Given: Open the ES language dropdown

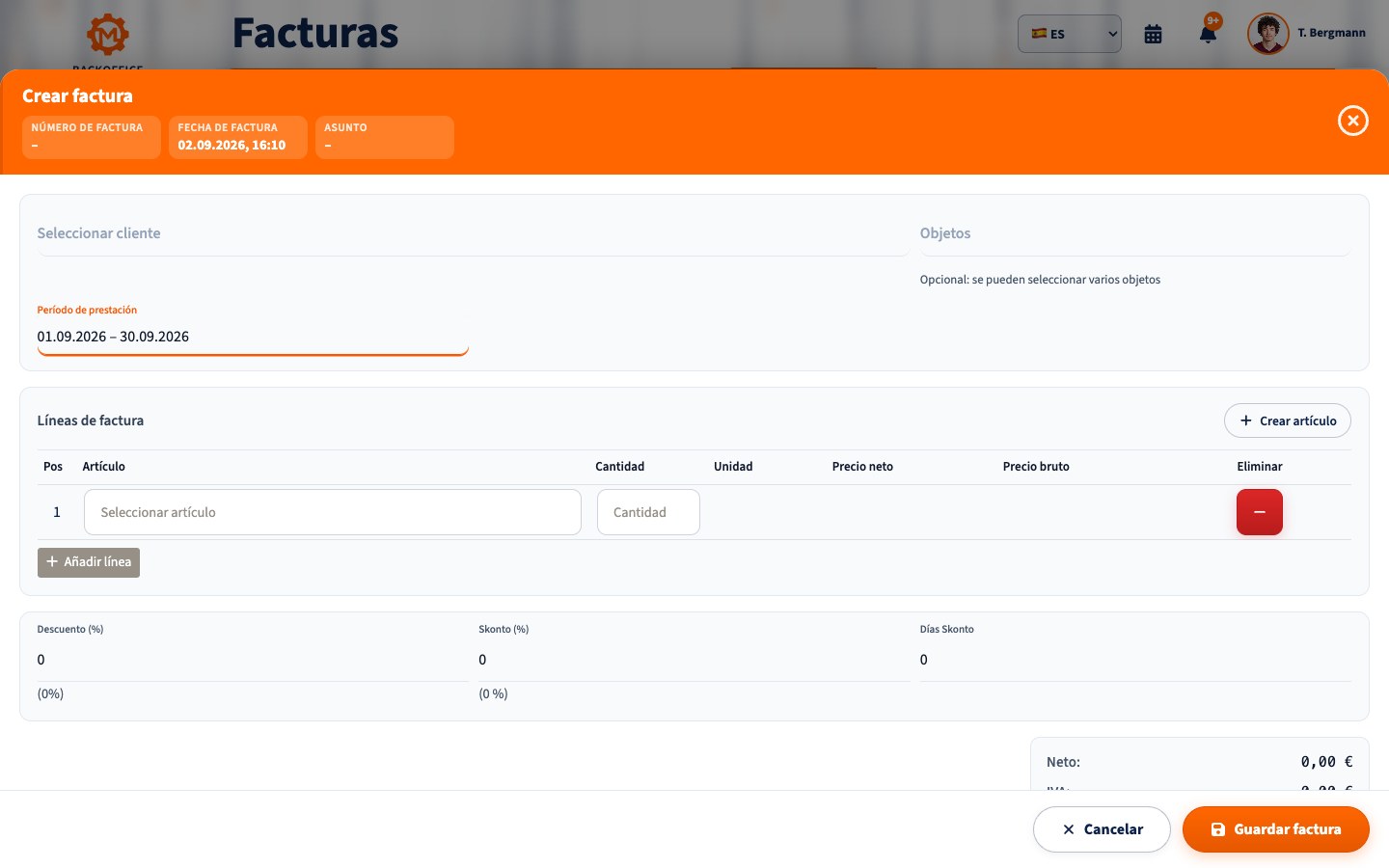Looking at the screenshot, I should pyautogui.click(x=1070, y=34).
